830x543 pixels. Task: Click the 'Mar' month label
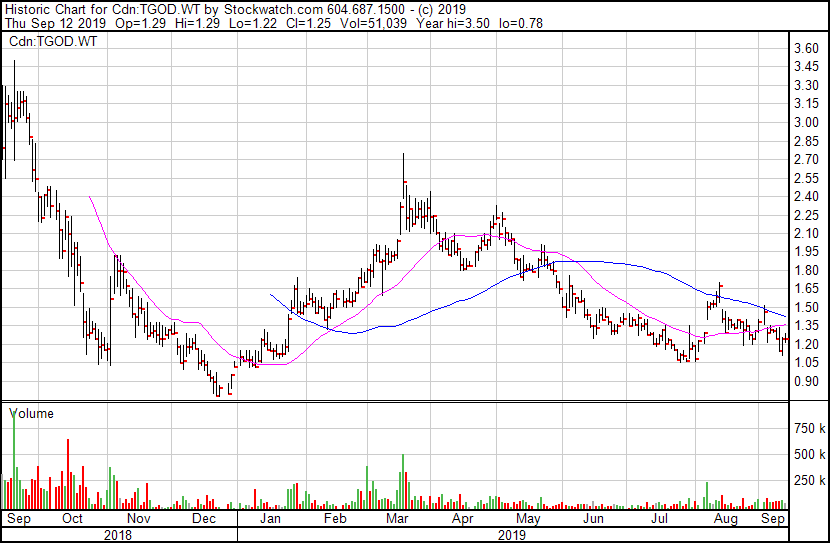[x=398, y=519]
